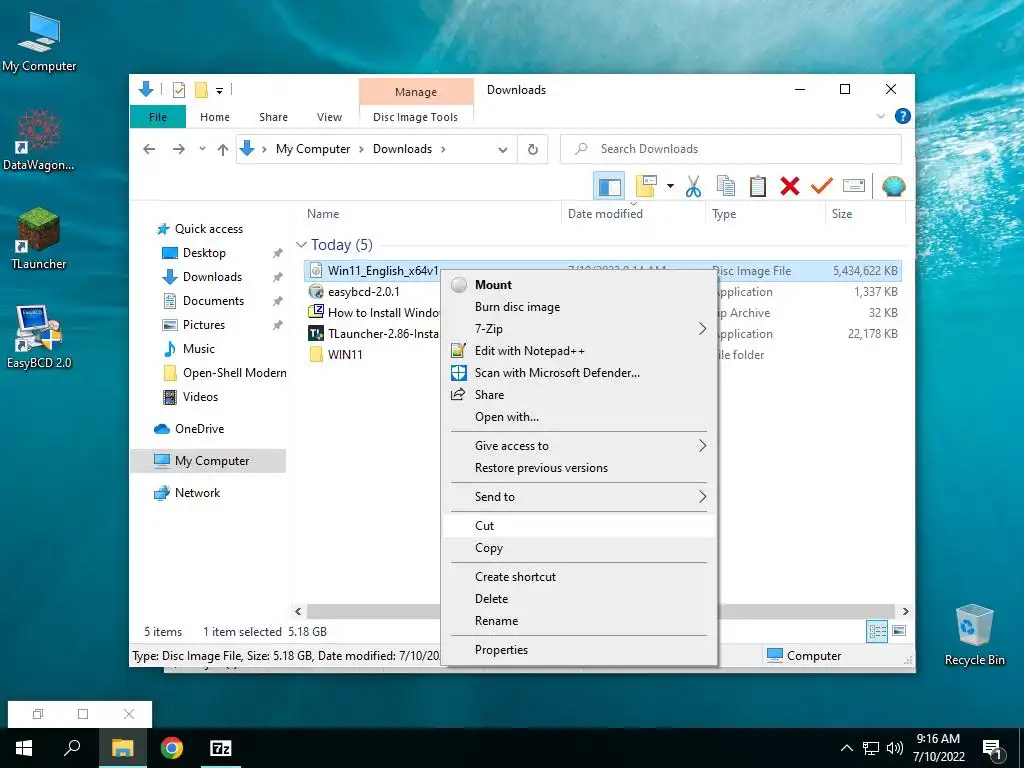This screenshot has height=768, width=1024.
Task: Go back with the left arrow
Action: (149, 150)
